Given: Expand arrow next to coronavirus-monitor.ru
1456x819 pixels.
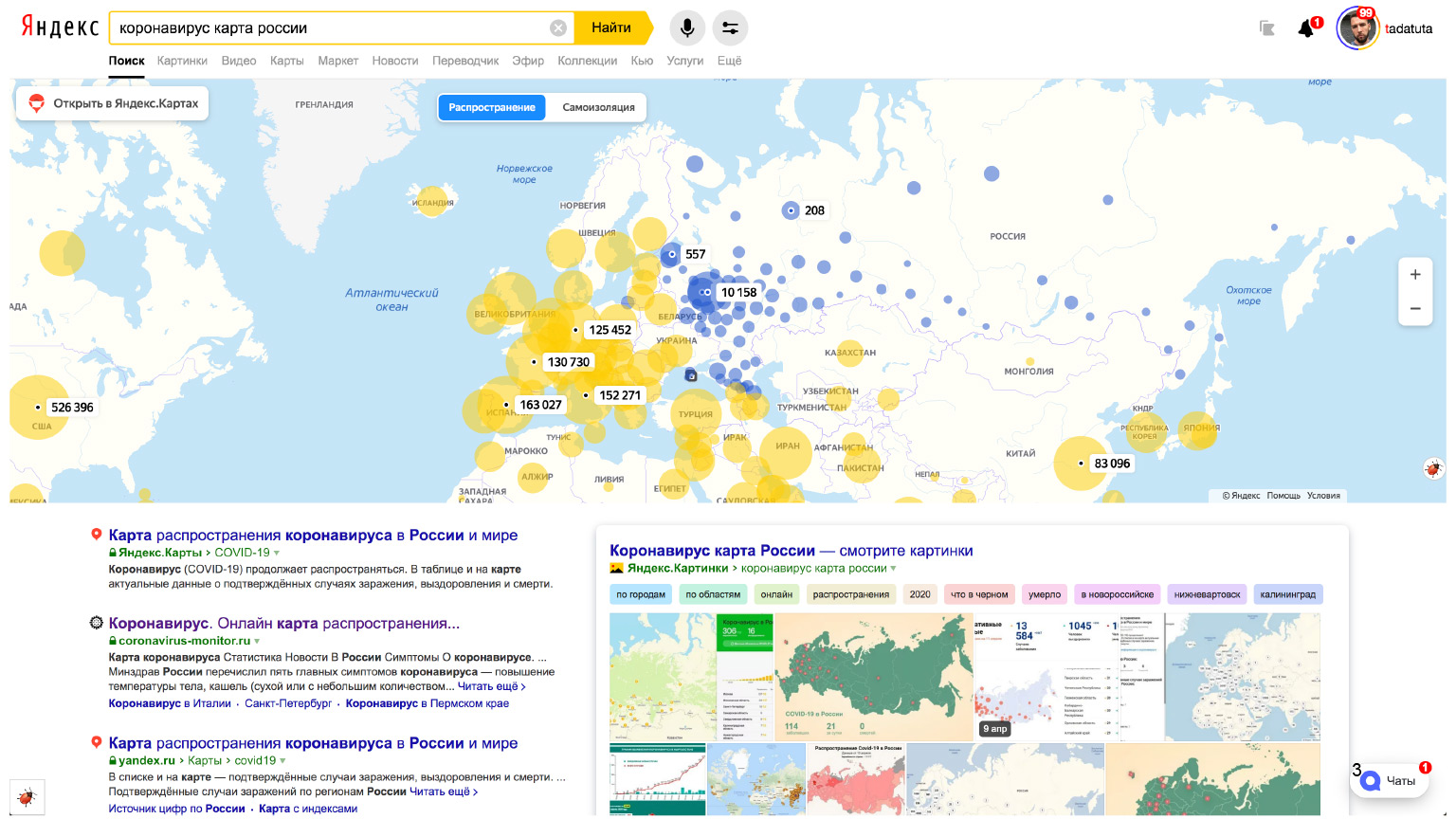Looking at the screenshot, I should 257,641.
